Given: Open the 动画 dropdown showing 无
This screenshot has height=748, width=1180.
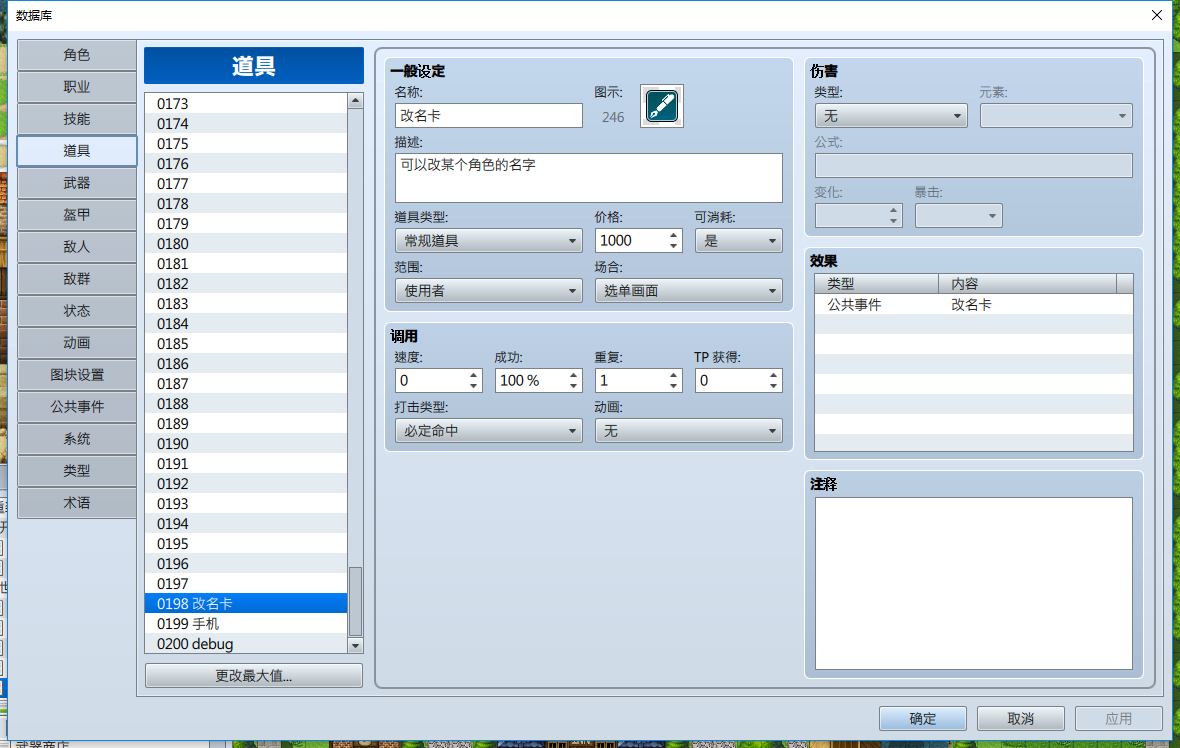Looking at the screenshot, I should click(689, 430).
